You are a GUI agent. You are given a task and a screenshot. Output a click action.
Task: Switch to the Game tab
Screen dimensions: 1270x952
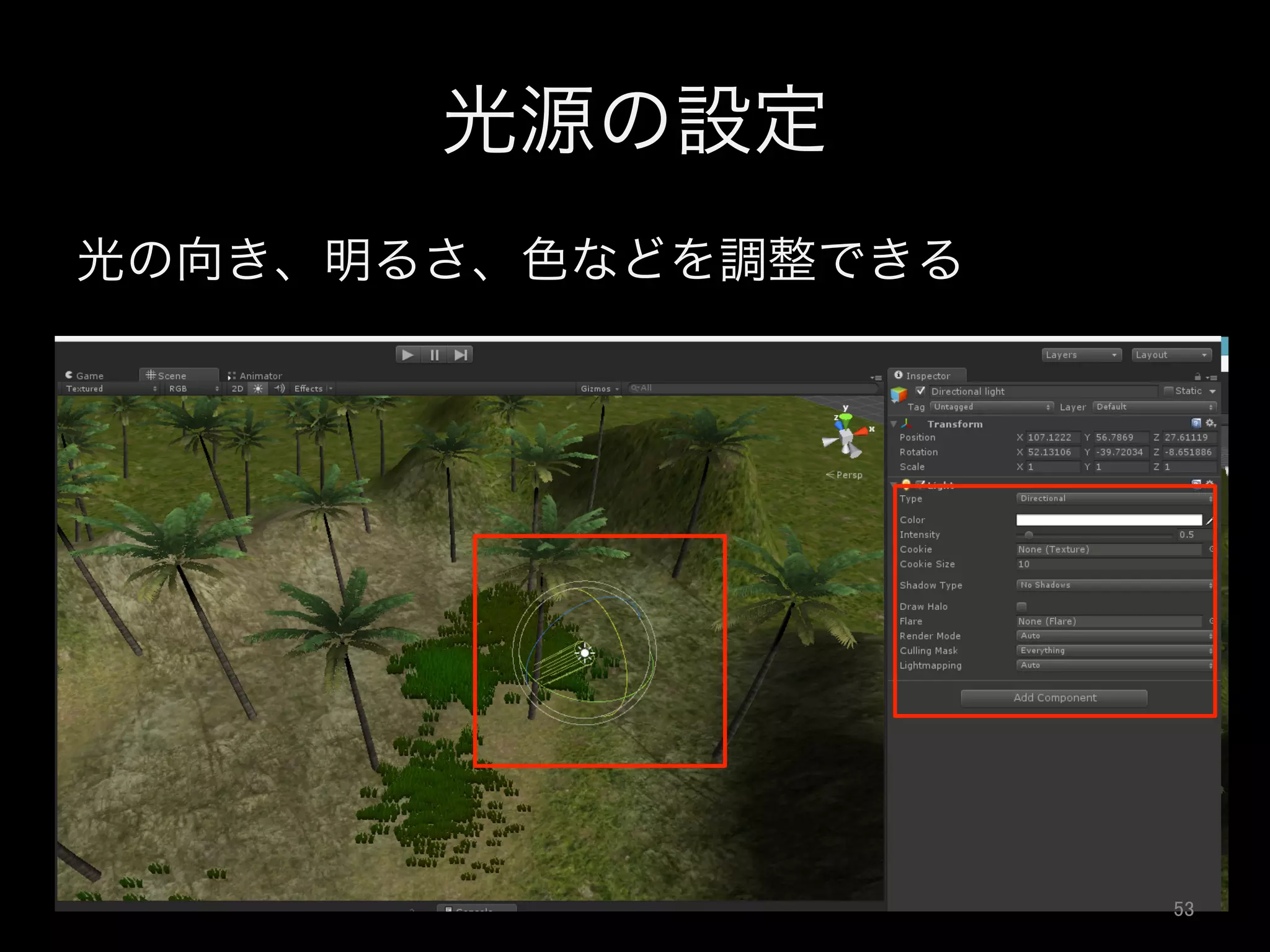tap(85, 376)
